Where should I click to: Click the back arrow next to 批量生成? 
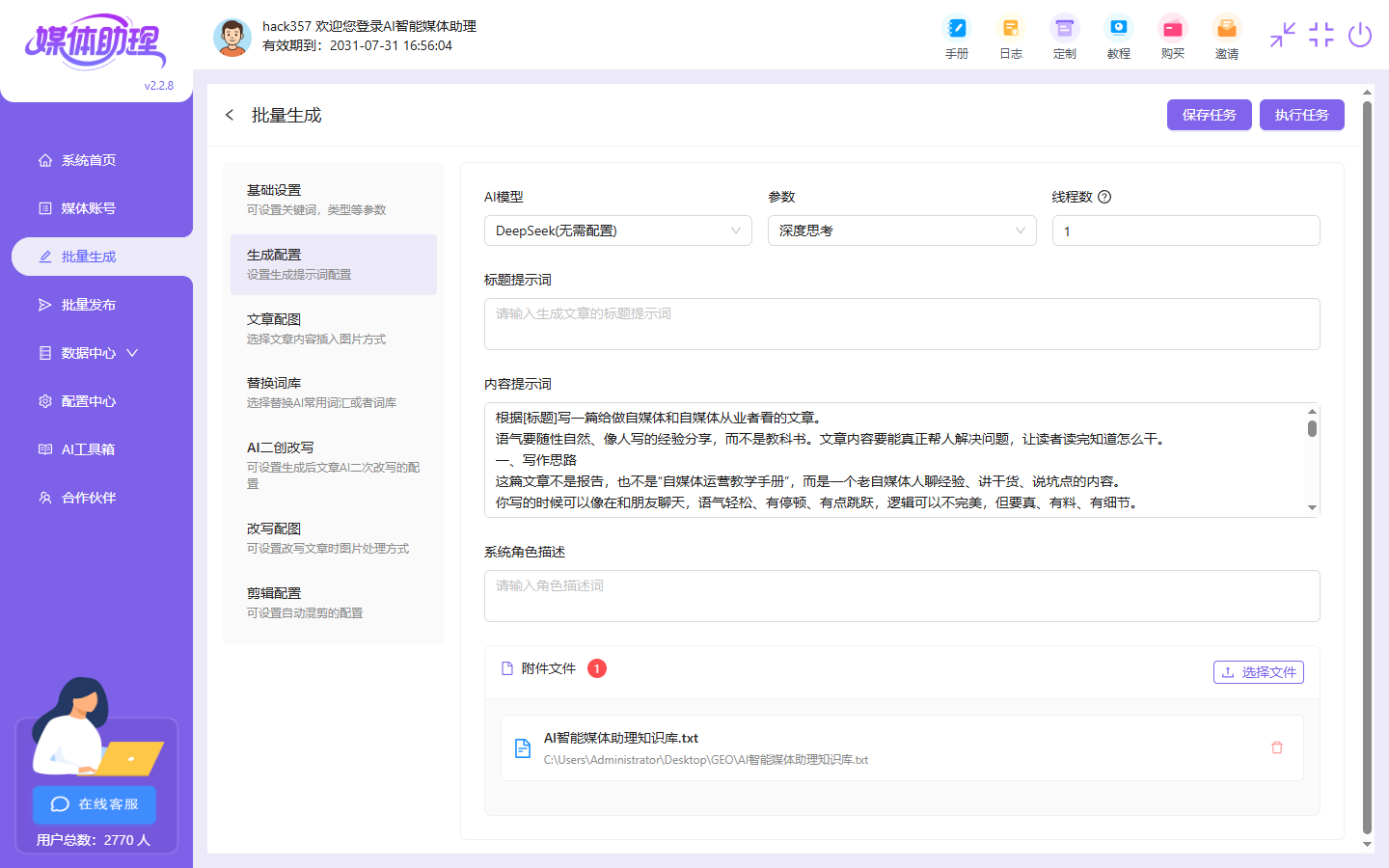coord(230,114)
